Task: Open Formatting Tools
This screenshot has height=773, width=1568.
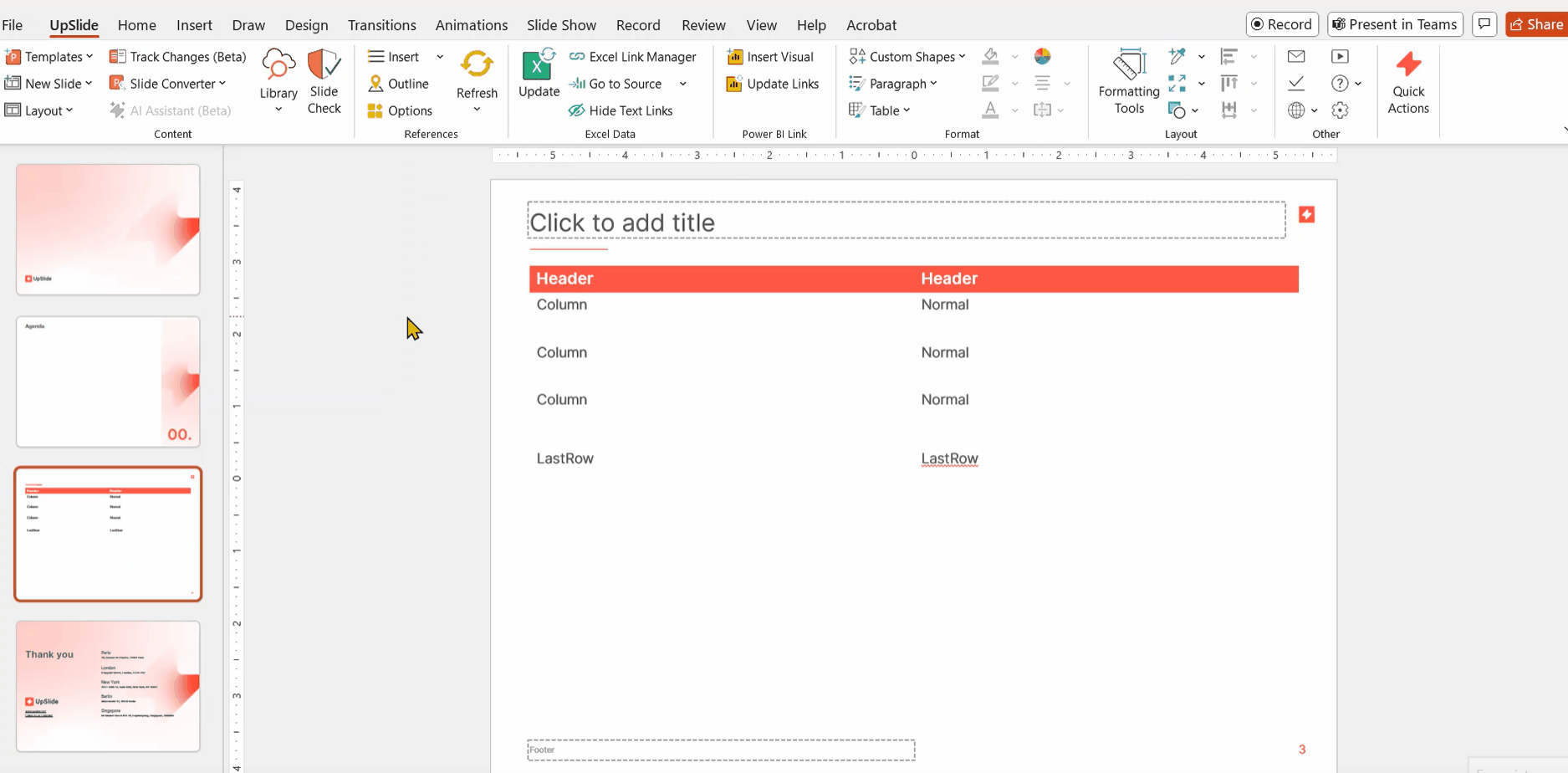Action: (x=1128, y=81)
